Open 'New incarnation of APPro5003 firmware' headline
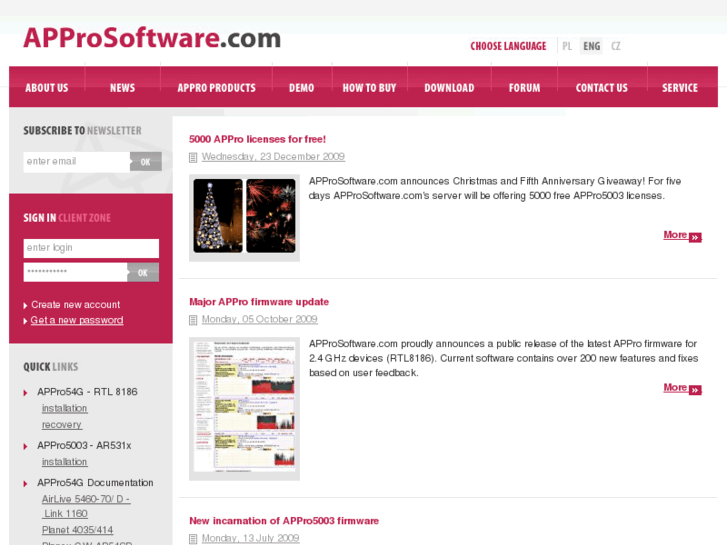The image size is (727, 545). pyautogui.click(x=284, y=521)
